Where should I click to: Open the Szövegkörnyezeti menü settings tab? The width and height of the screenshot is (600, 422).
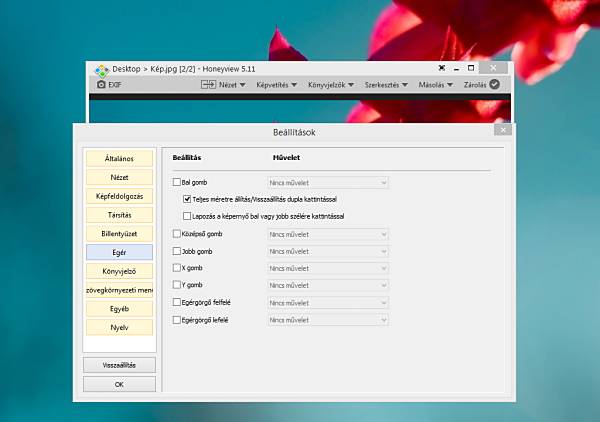point(119,290)
